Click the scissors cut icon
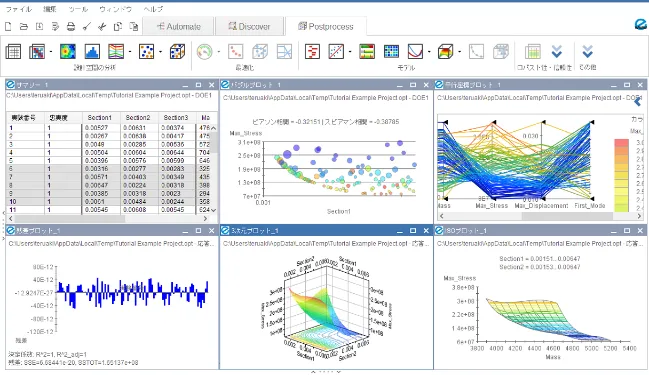649x375 pixels. pos(102,26)
